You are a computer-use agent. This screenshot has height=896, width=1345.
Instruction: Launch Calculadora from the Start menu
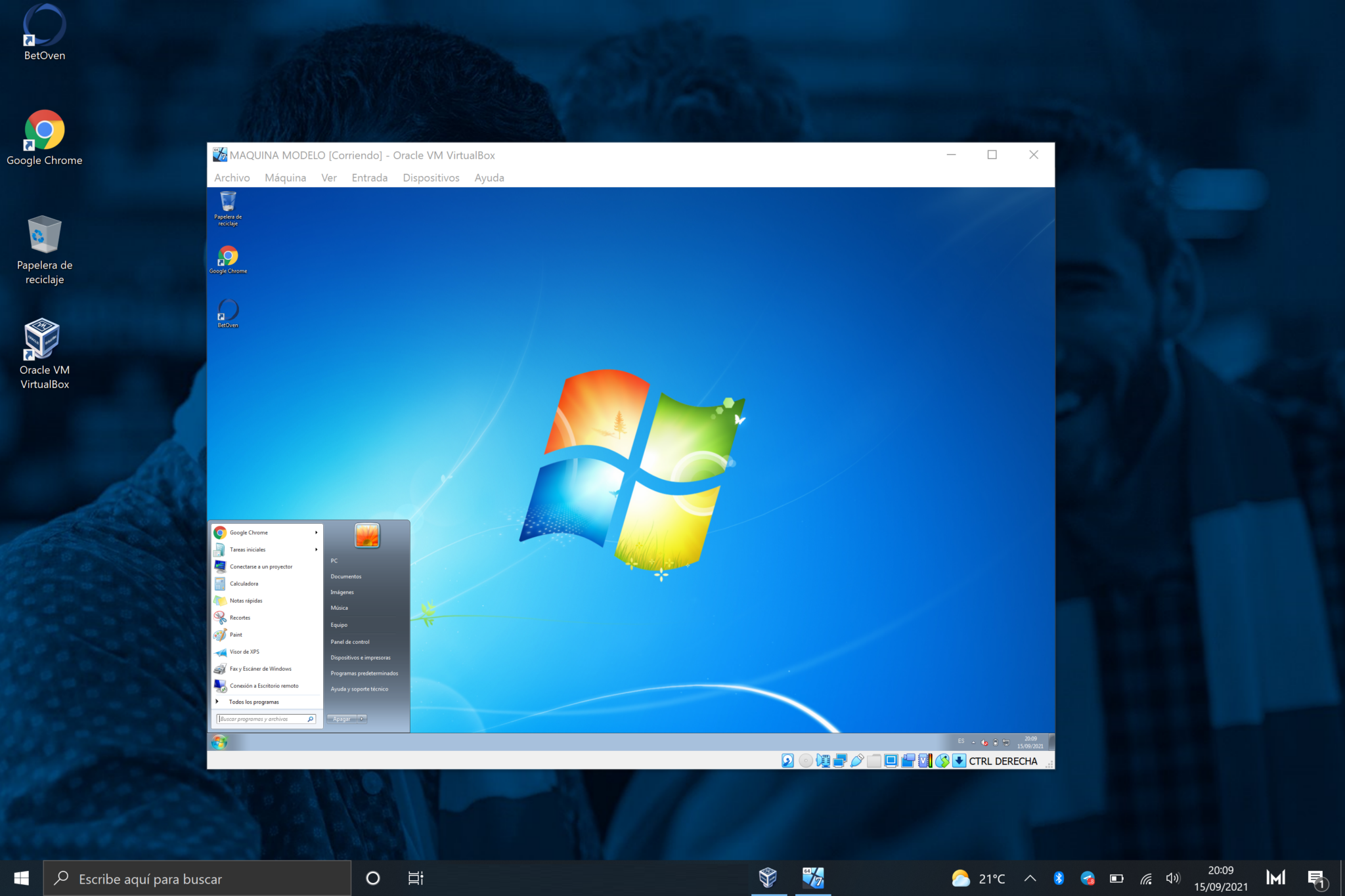point(266,584)
